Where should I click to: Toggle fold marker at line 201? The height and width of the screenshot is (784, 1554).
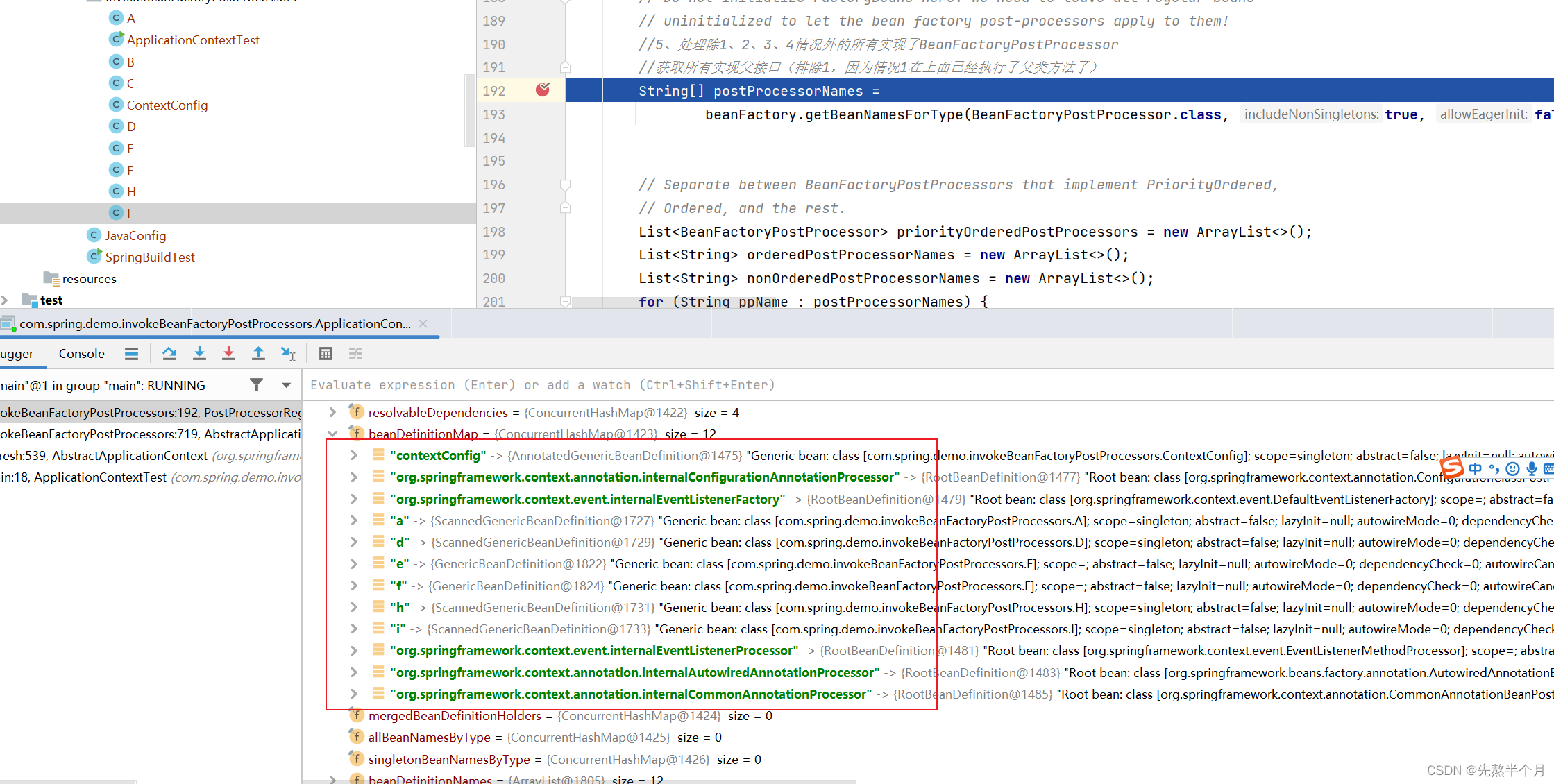point(565,302)
